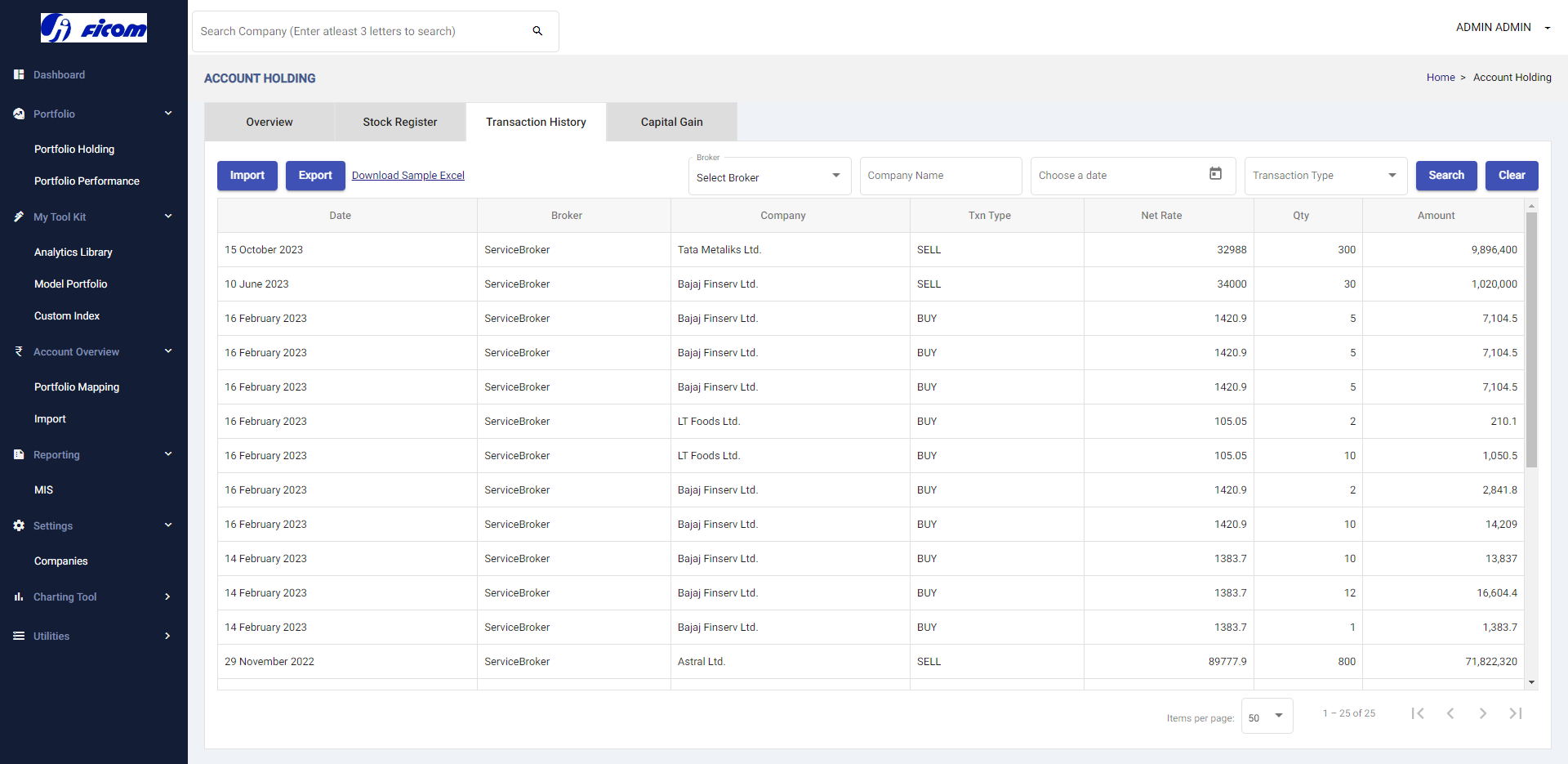Open MIS under Reporting
Screen dimensions: 1568x764
pos(43,489)
